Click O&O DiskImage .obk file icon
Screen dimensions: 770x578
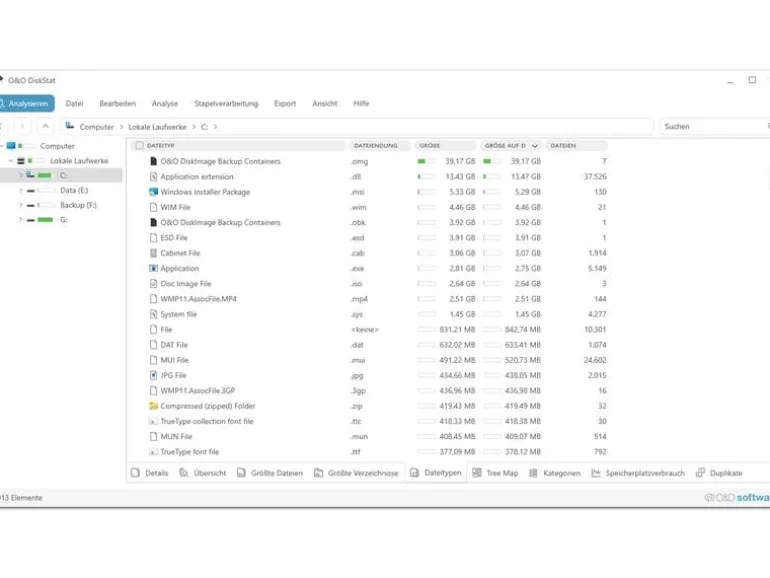coord(153,222)
